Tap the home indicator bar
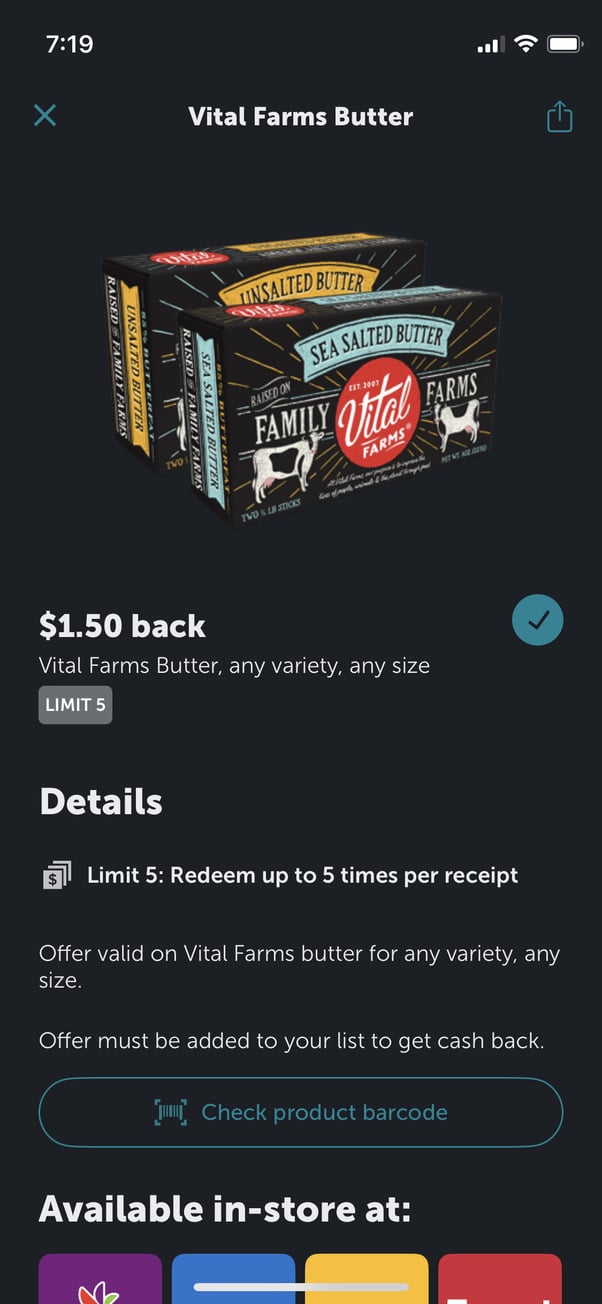 tap(301, 1287)
